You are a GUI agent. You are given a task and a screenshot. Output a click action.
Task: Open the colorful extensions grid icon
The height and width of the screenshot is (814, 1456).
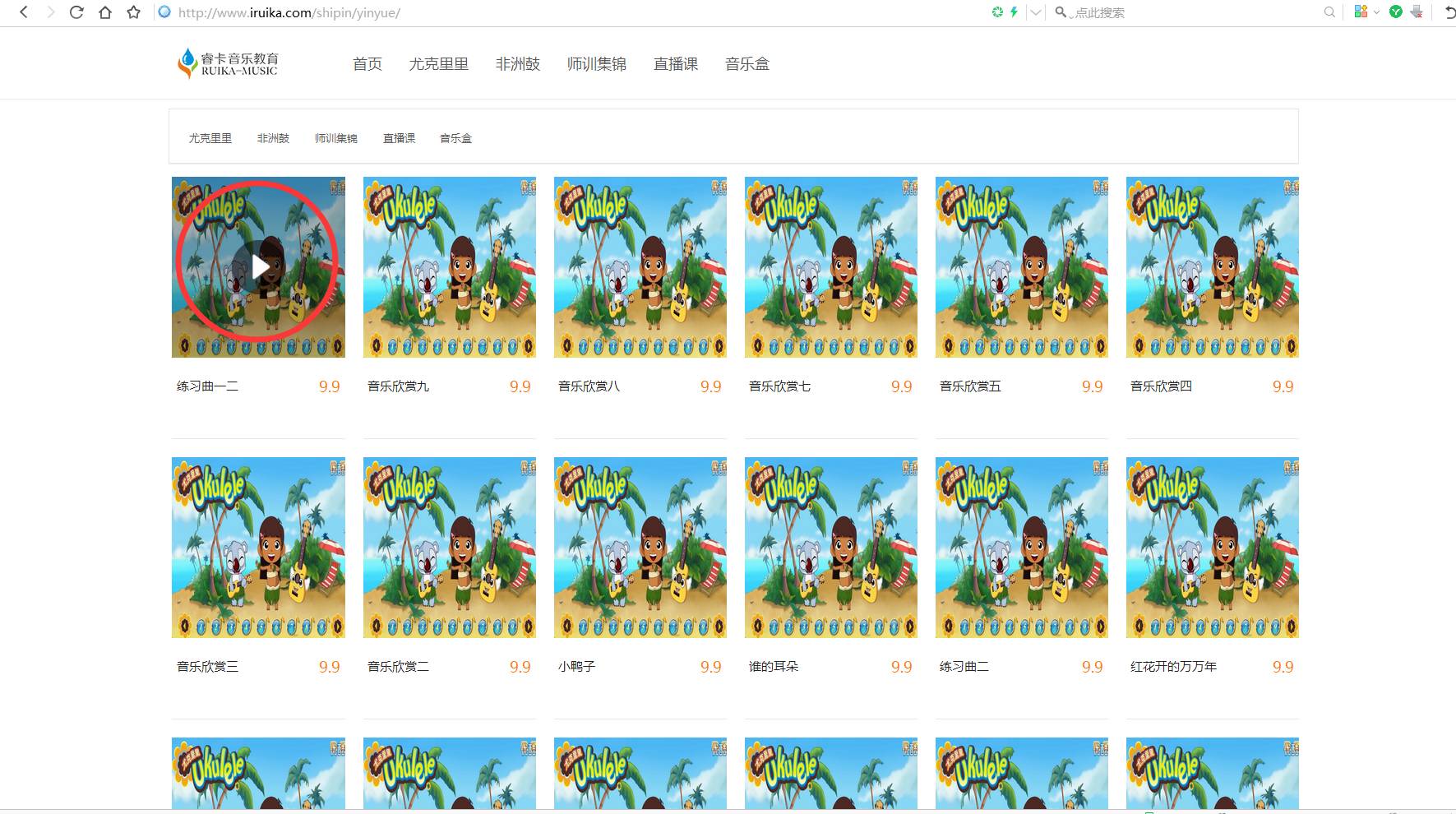(1361, 12)
